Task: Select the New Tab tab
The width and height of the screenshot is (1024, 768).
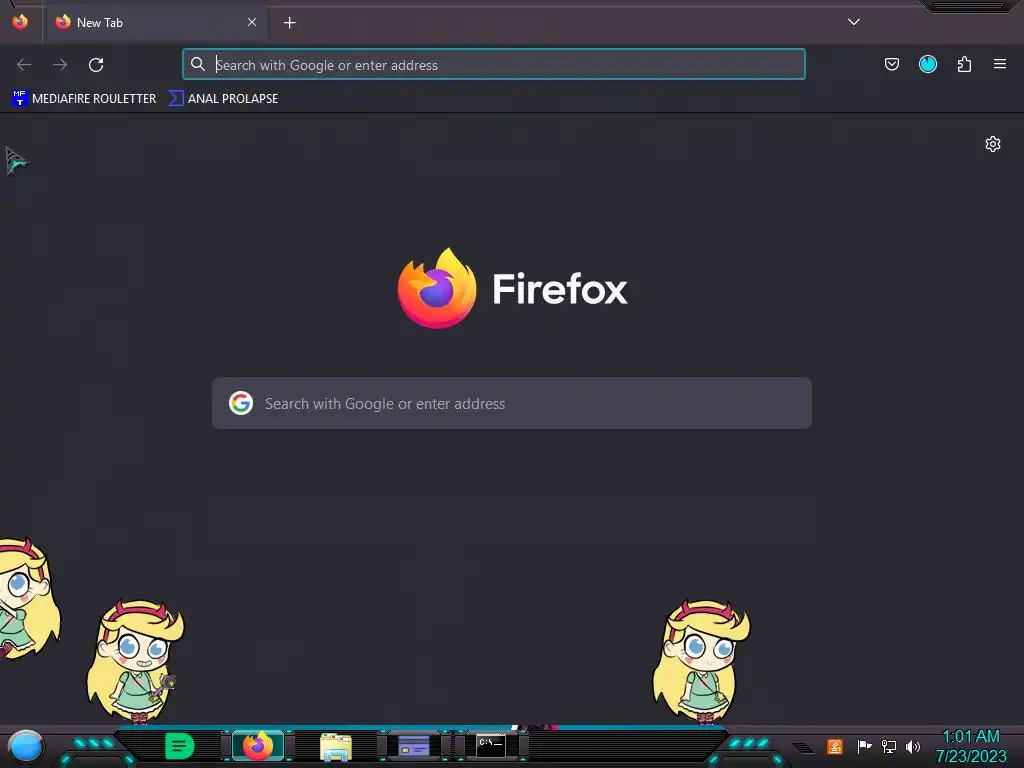Action: [155, 23]
